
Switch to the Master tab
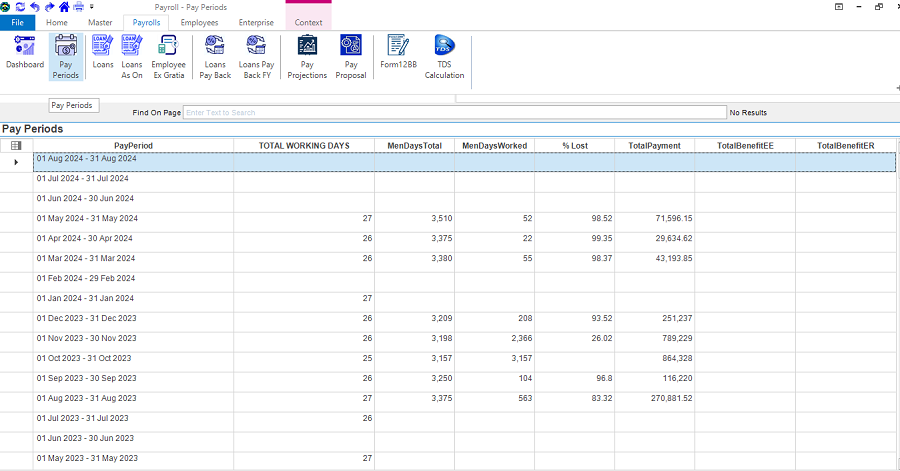click(100, 22)
